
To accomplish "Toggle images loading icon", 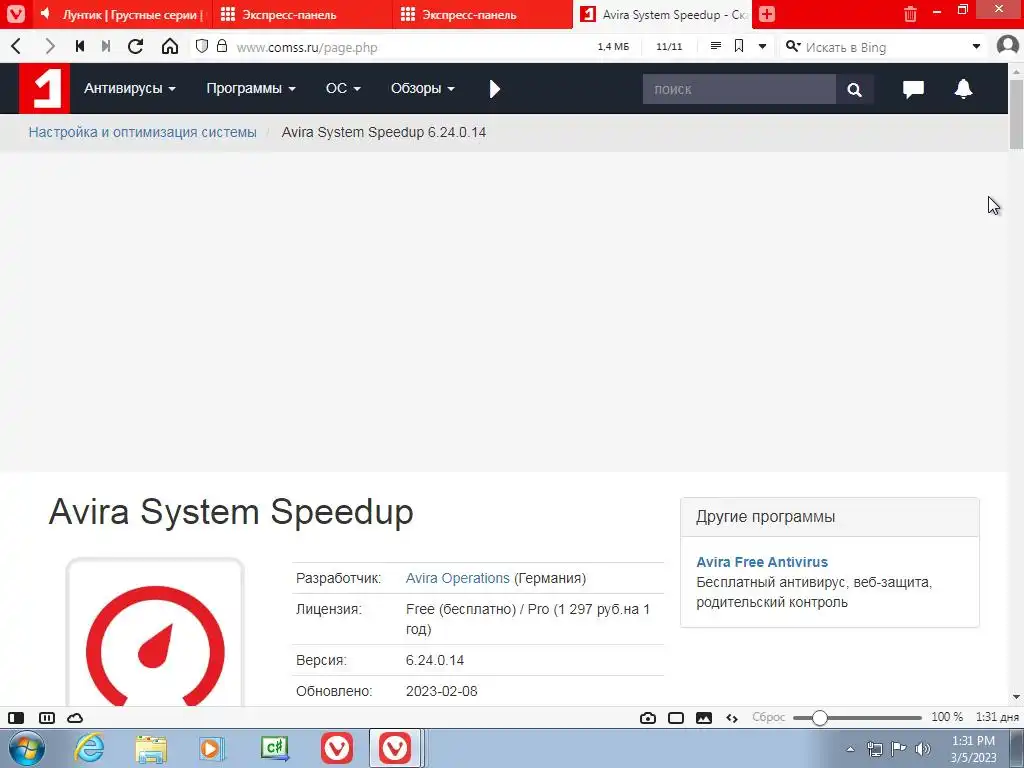I will [x=704, y=718].
